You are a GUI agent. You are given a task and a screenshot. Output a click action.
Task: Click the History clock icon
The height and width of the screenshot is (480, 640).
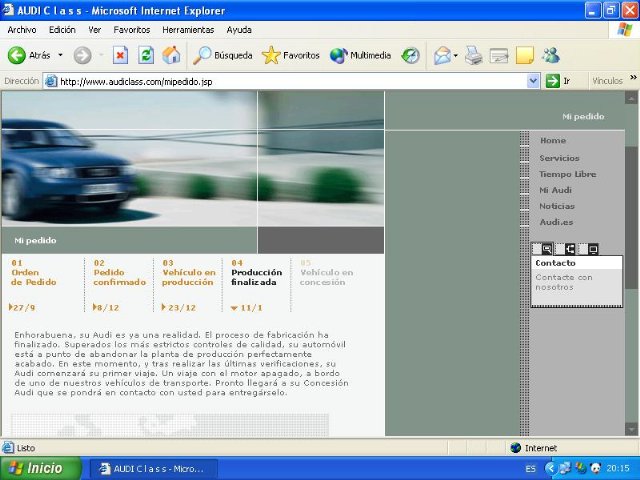coord(410,55)
